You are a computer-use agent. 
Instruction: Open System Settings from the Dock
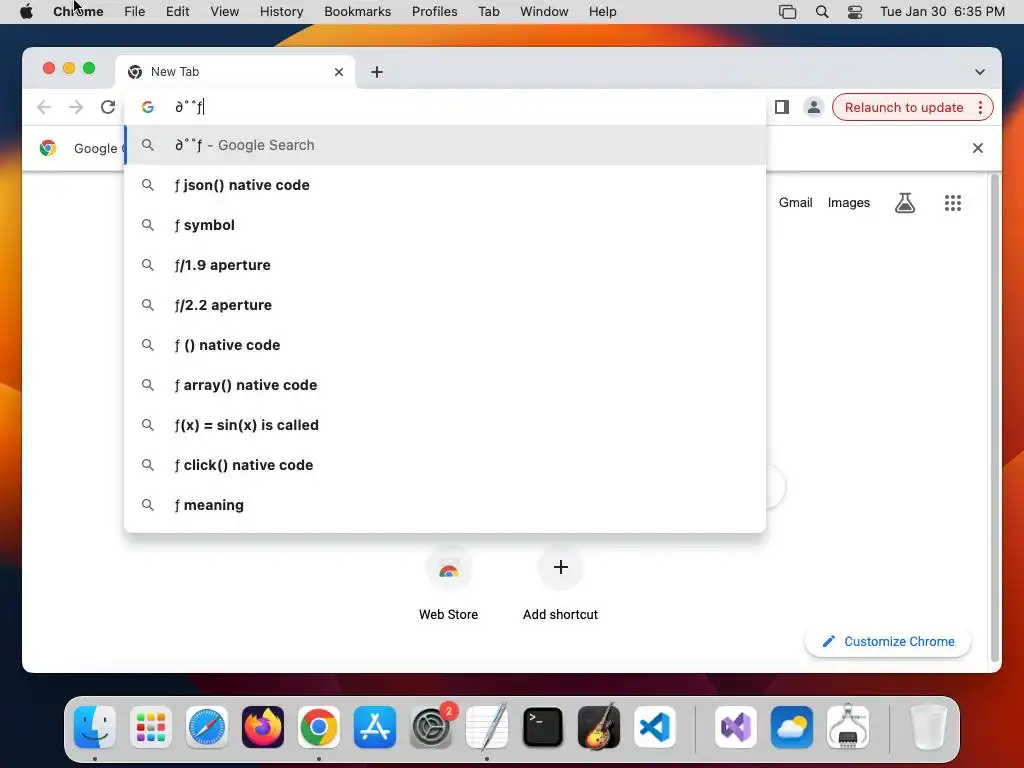pos(431,727)
